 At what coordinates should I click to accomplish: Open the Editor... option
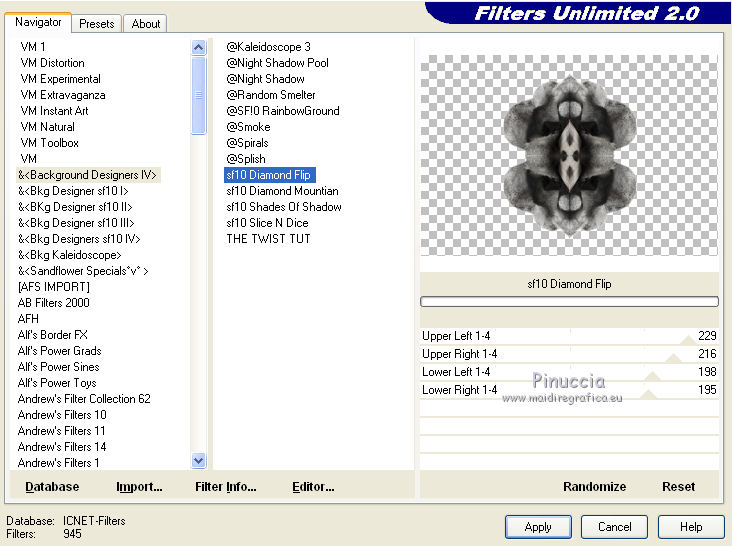click(x=313, y=487)
